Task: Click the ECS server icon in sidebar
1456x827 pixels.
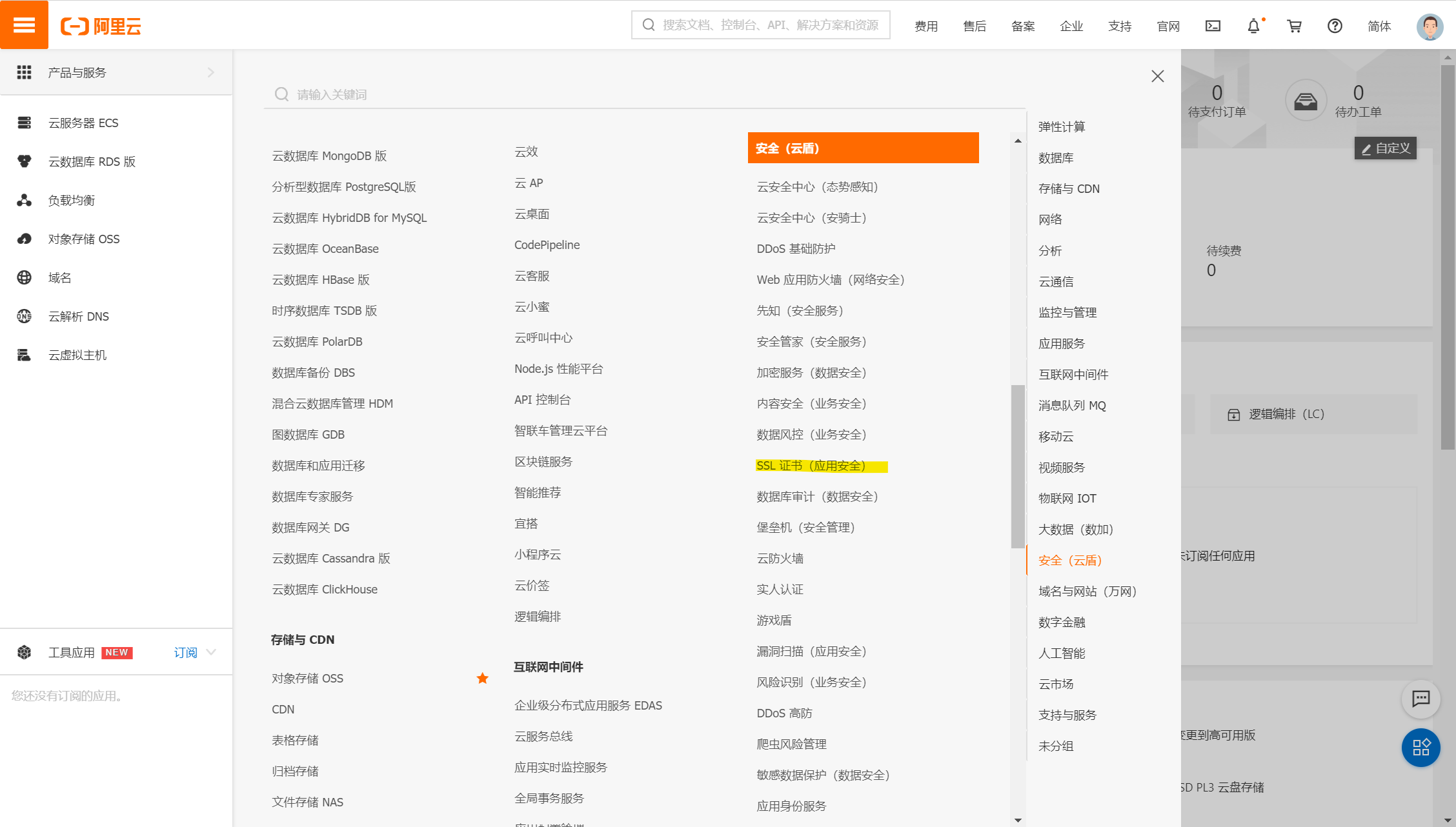Action: tap(24, 123)
